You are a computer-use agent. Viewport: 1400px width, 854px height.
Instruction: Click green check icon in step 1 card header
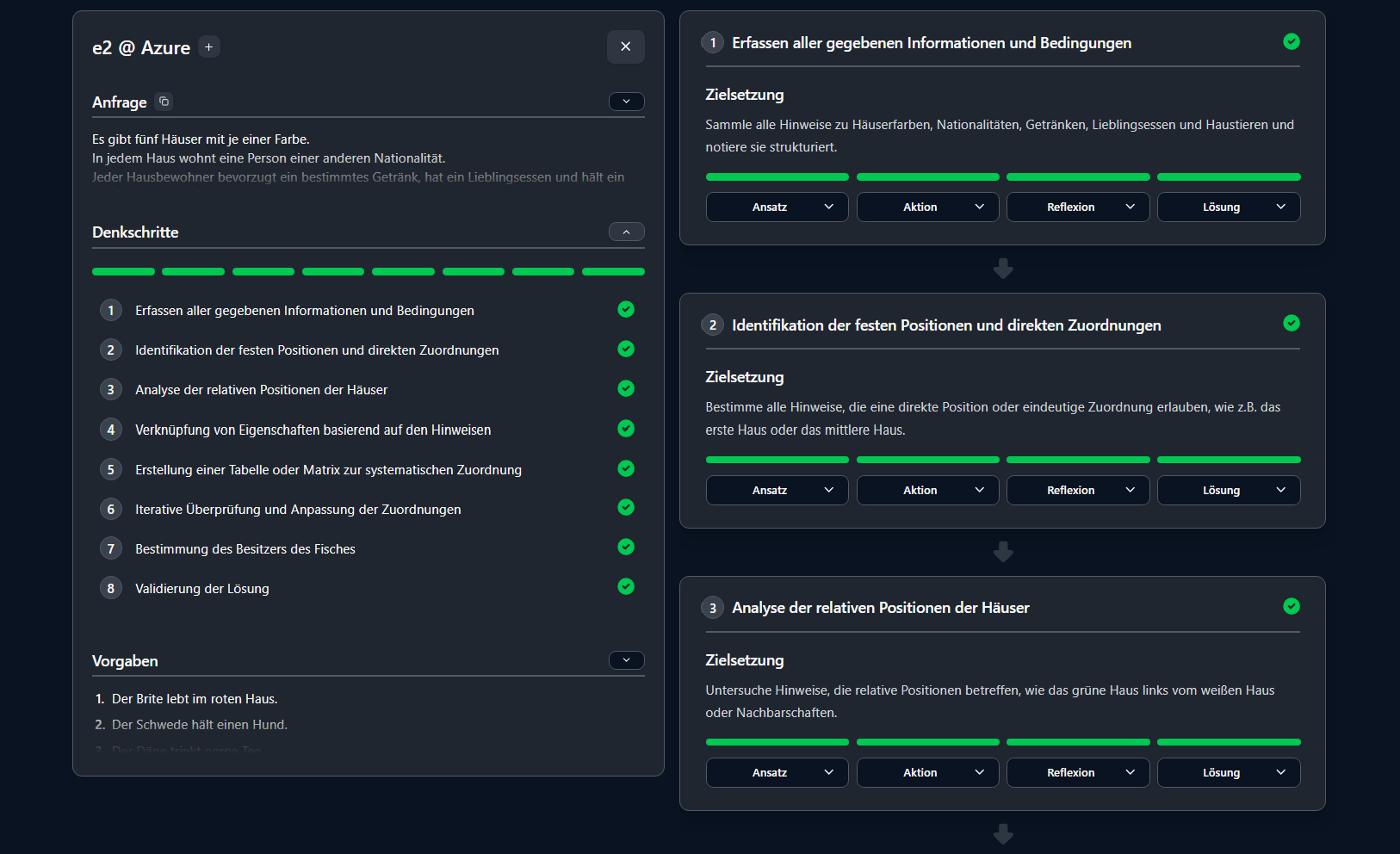1291,41
